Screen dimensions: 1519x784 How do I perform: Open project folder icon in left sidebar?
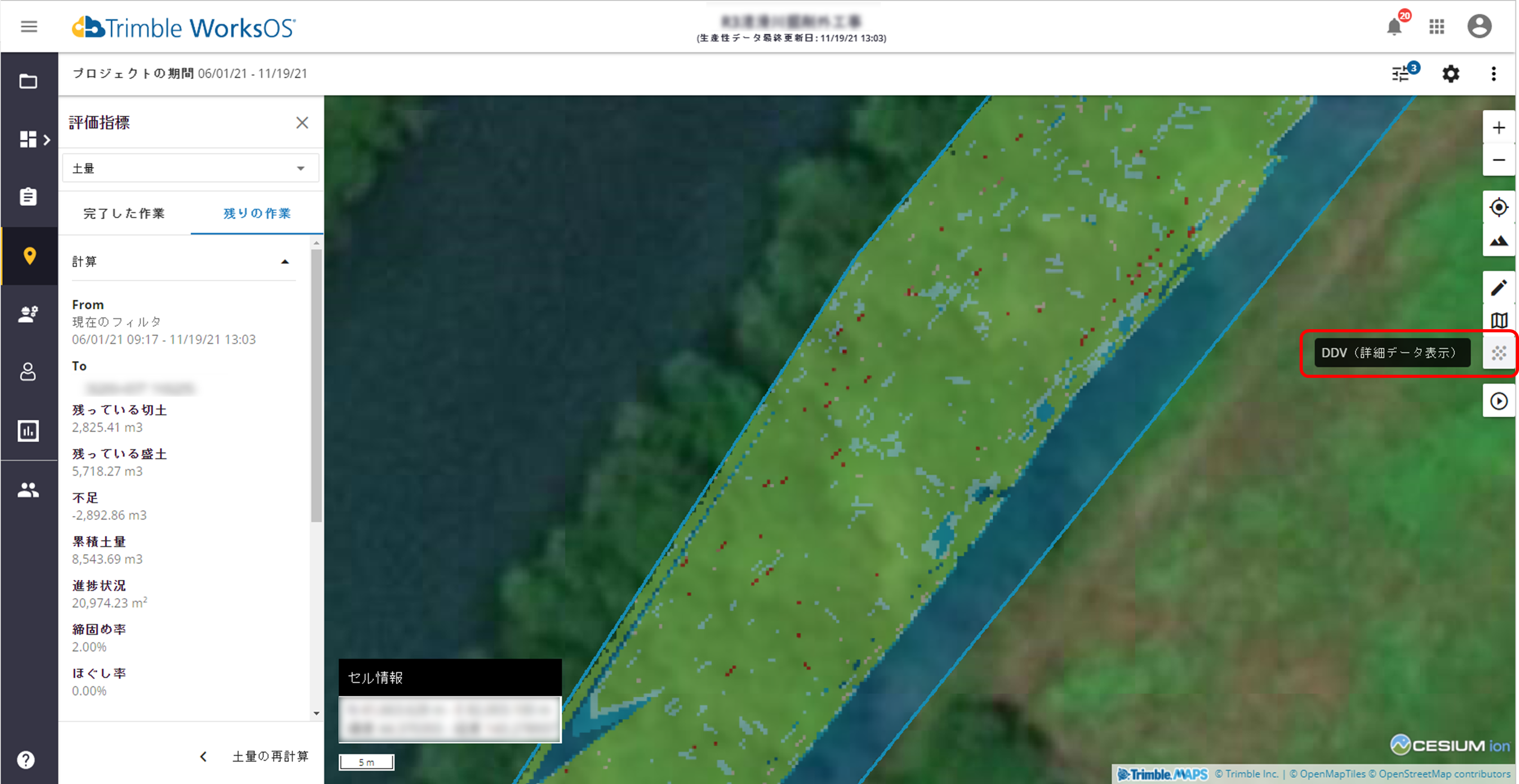(28, 81)
